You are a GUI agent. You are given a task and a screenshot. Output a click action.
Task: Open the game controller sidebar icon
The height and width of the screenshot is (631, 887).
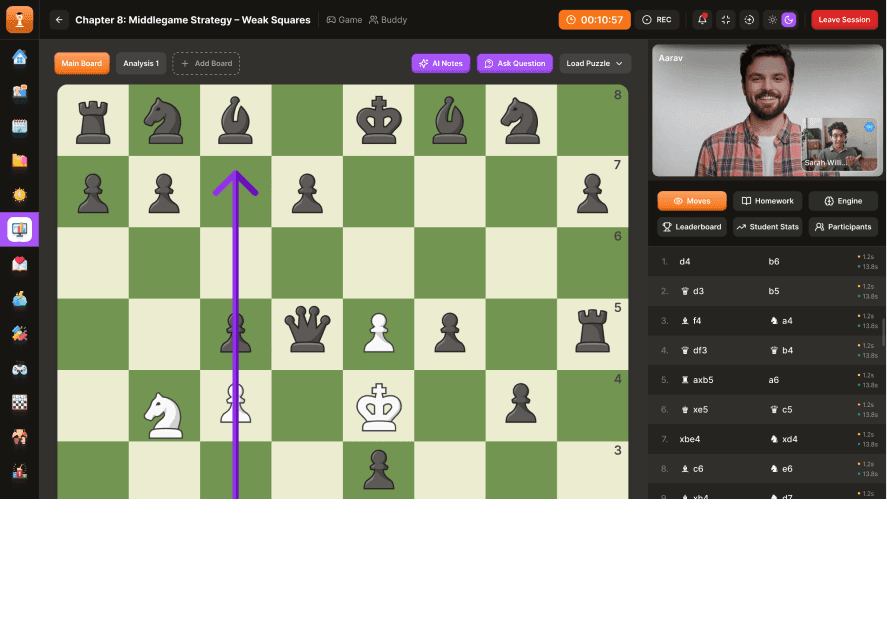[19, 368]
